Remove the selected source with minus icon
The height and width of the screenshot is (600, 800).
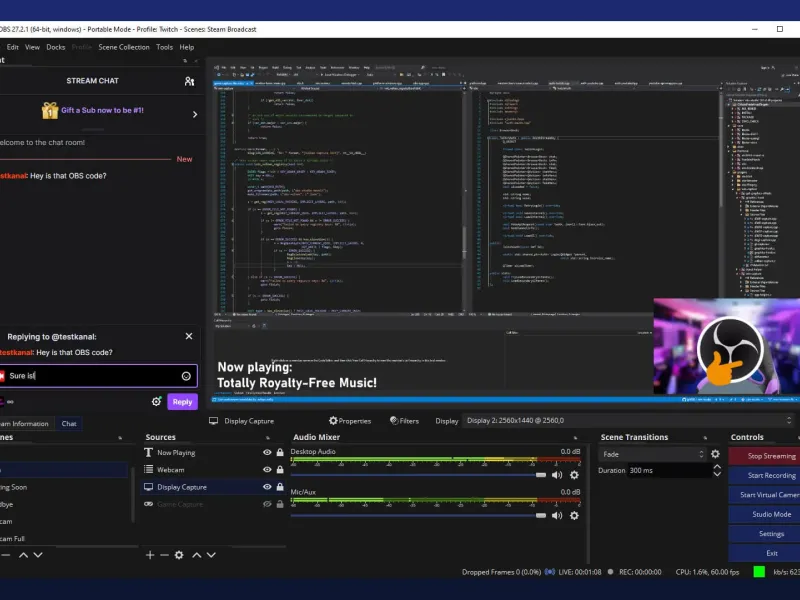[164, 555]
